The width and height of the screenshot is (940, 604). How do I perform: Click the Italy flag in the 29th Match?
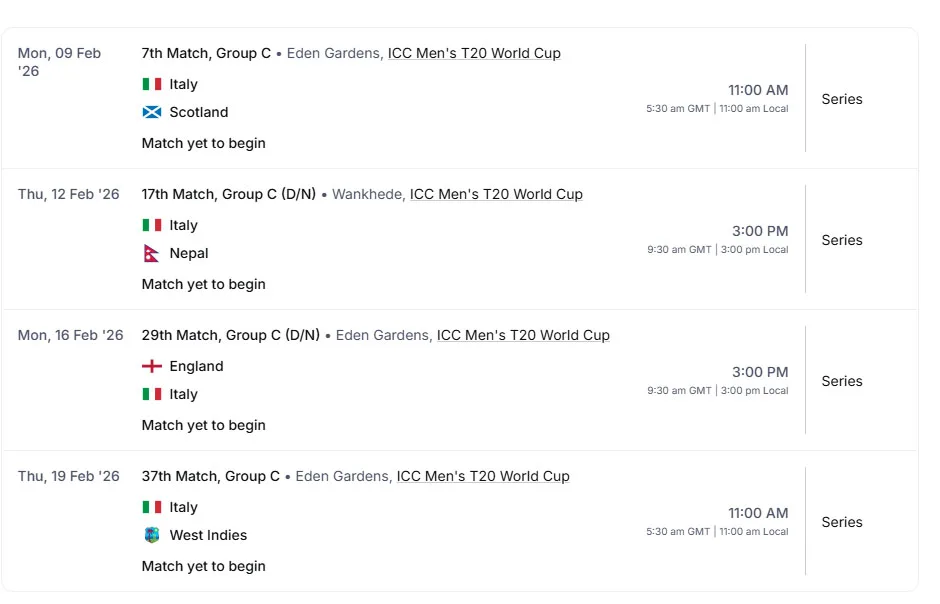(151, 395)
